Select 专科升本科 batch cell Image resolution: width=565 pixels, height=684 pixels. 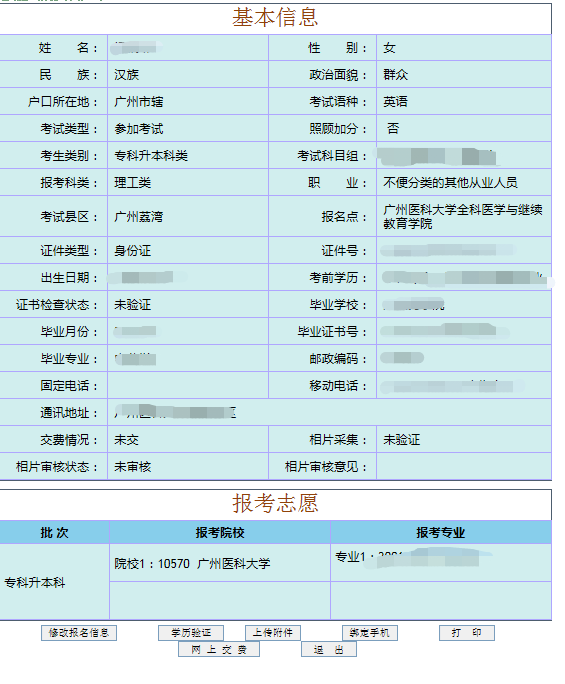(34, 582)
